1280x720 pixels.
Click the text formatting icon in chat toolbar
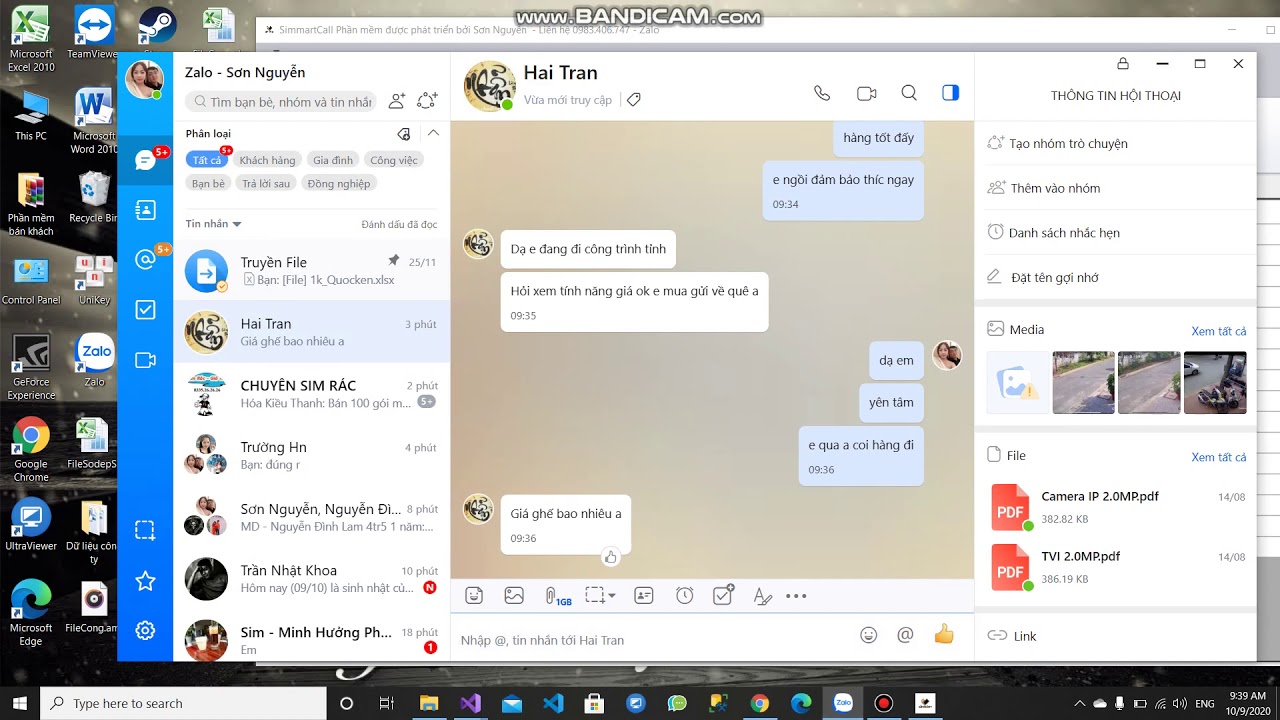(x=762, y=596)
